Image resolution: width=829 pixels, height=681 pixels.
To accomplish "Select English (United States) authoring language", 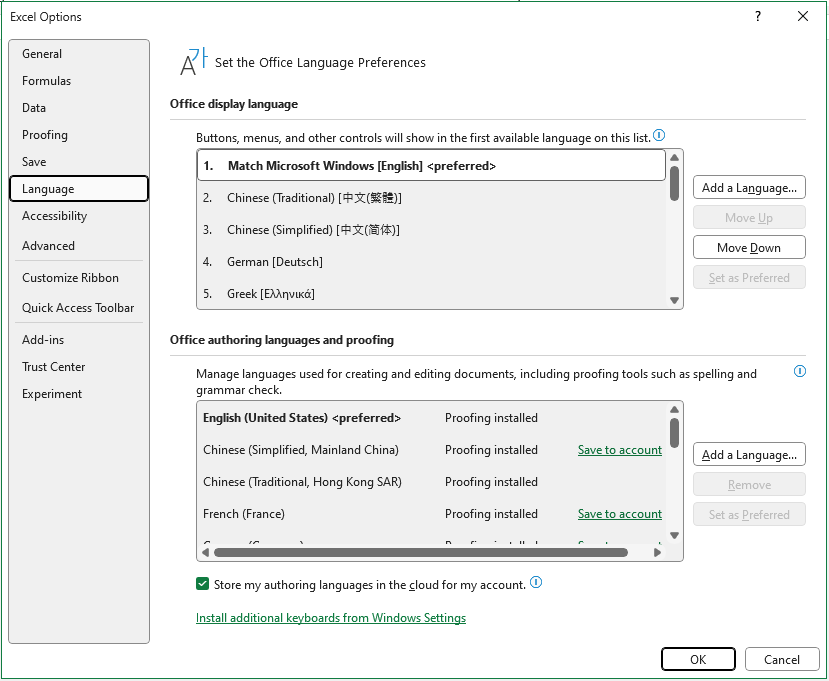I will point(431,418).
